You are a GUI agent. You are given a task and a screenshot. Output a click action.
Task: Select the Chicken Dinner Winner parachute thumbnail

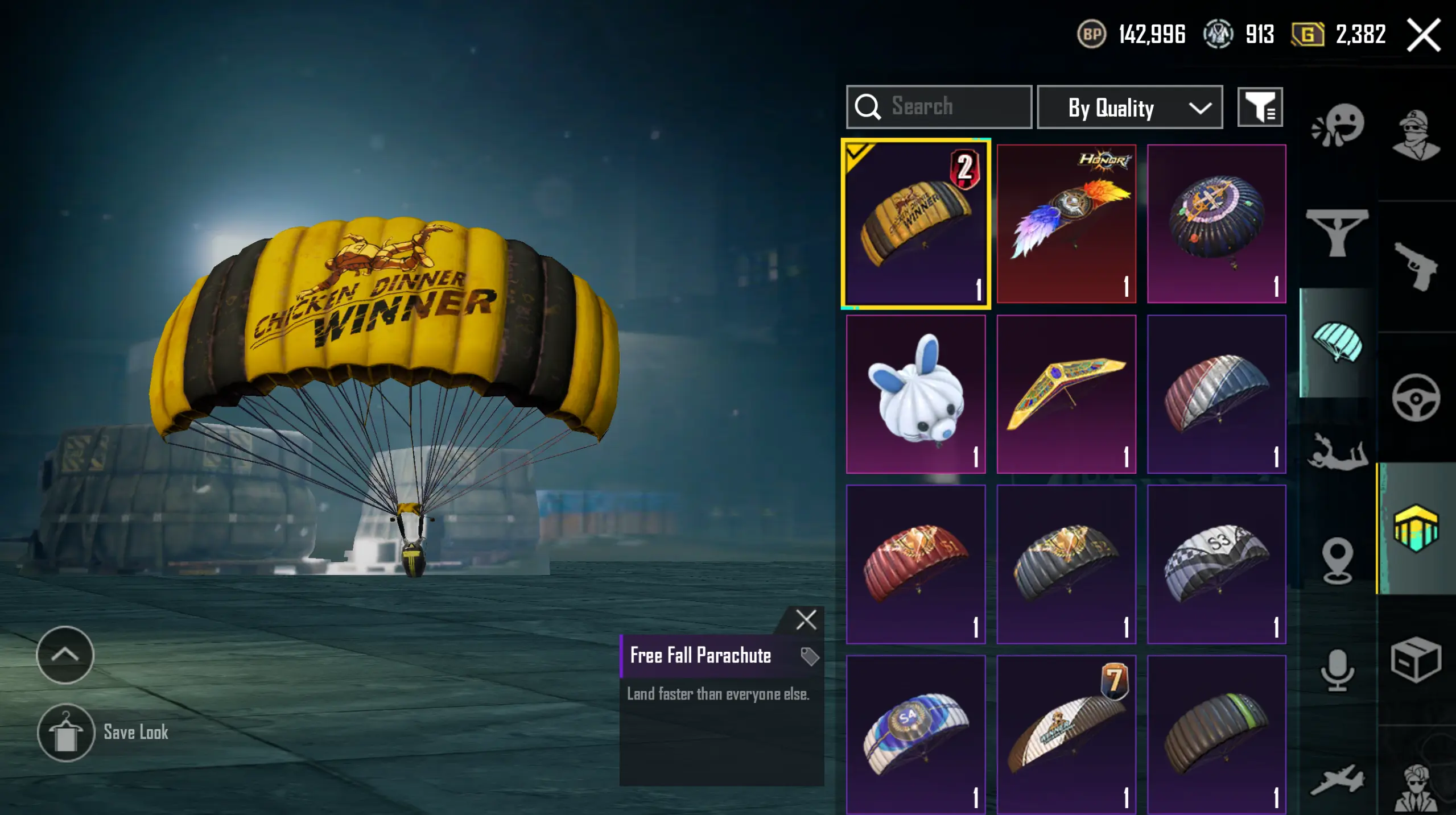point(915,224)
